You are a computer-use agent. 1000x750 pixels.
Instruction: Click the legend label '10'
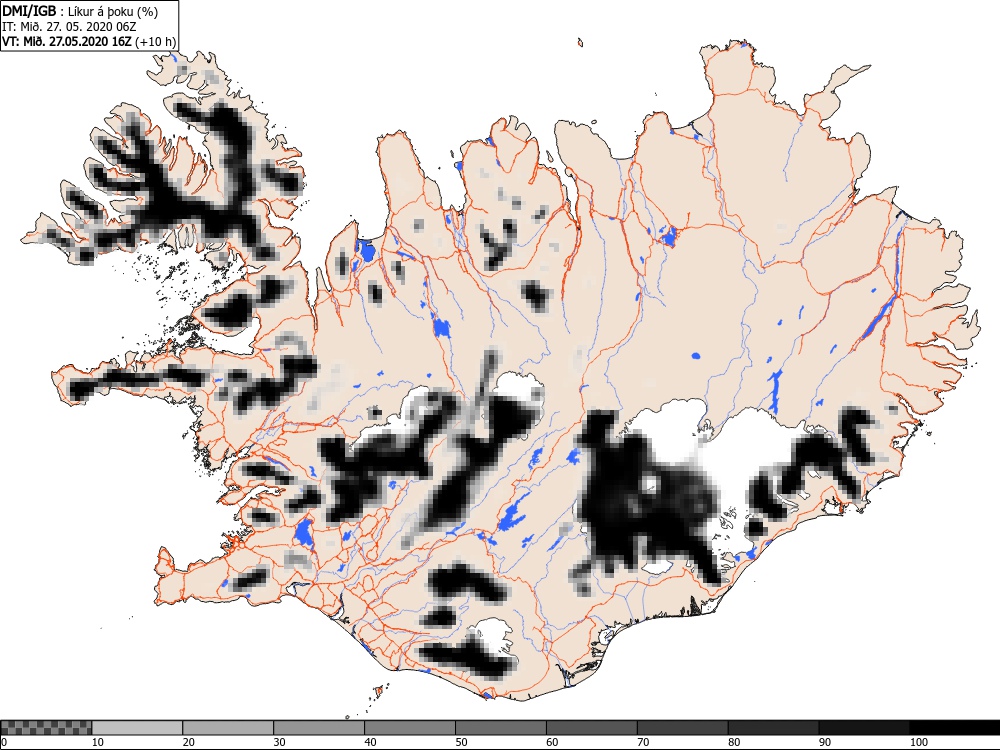(x=98, y=742)
